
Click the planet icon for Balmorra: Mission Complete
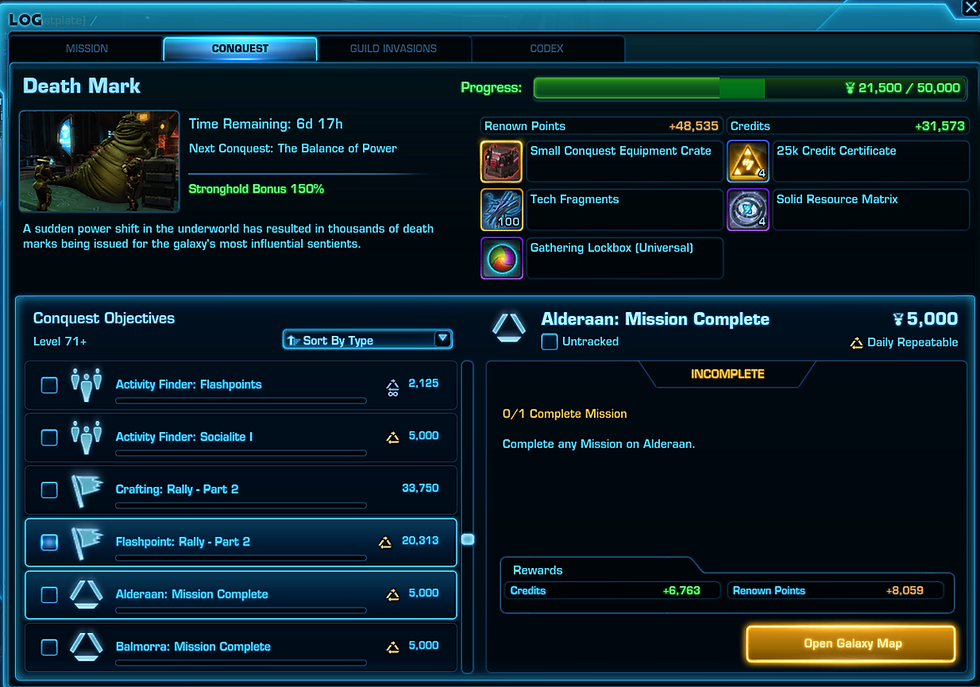[86, 646]
